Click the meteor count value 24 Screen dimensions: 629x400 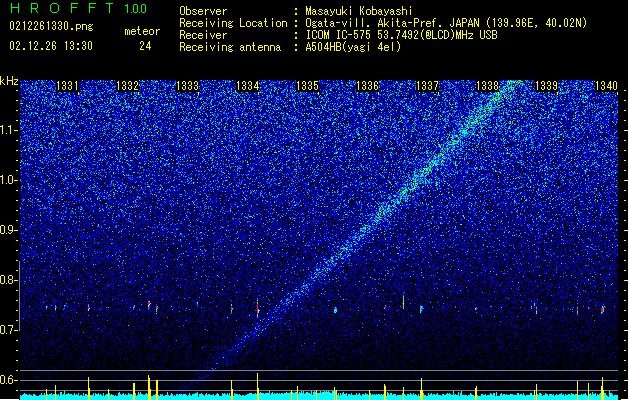click(x=145, y=46)
